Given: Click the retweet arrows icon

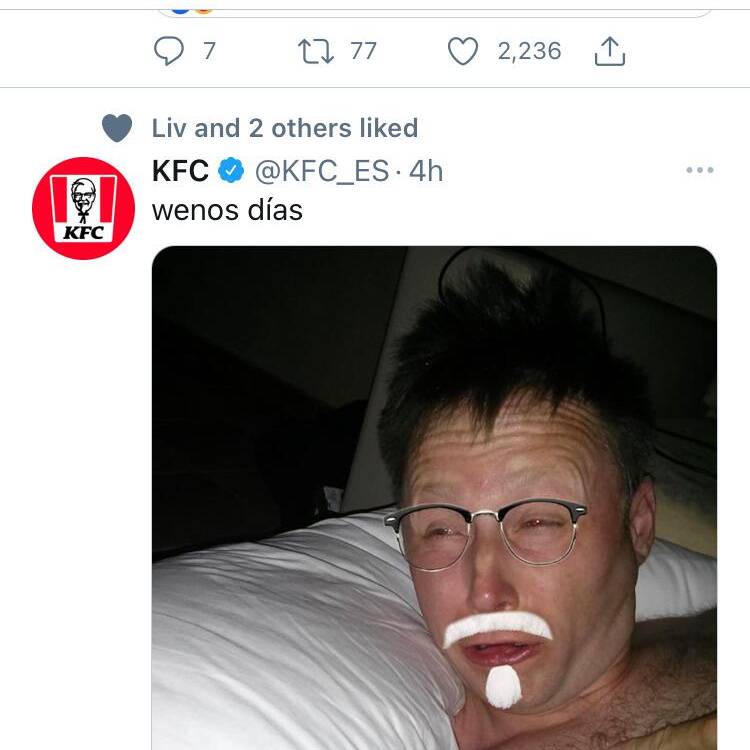Looking at the screenshot, I should click(316, 51).
